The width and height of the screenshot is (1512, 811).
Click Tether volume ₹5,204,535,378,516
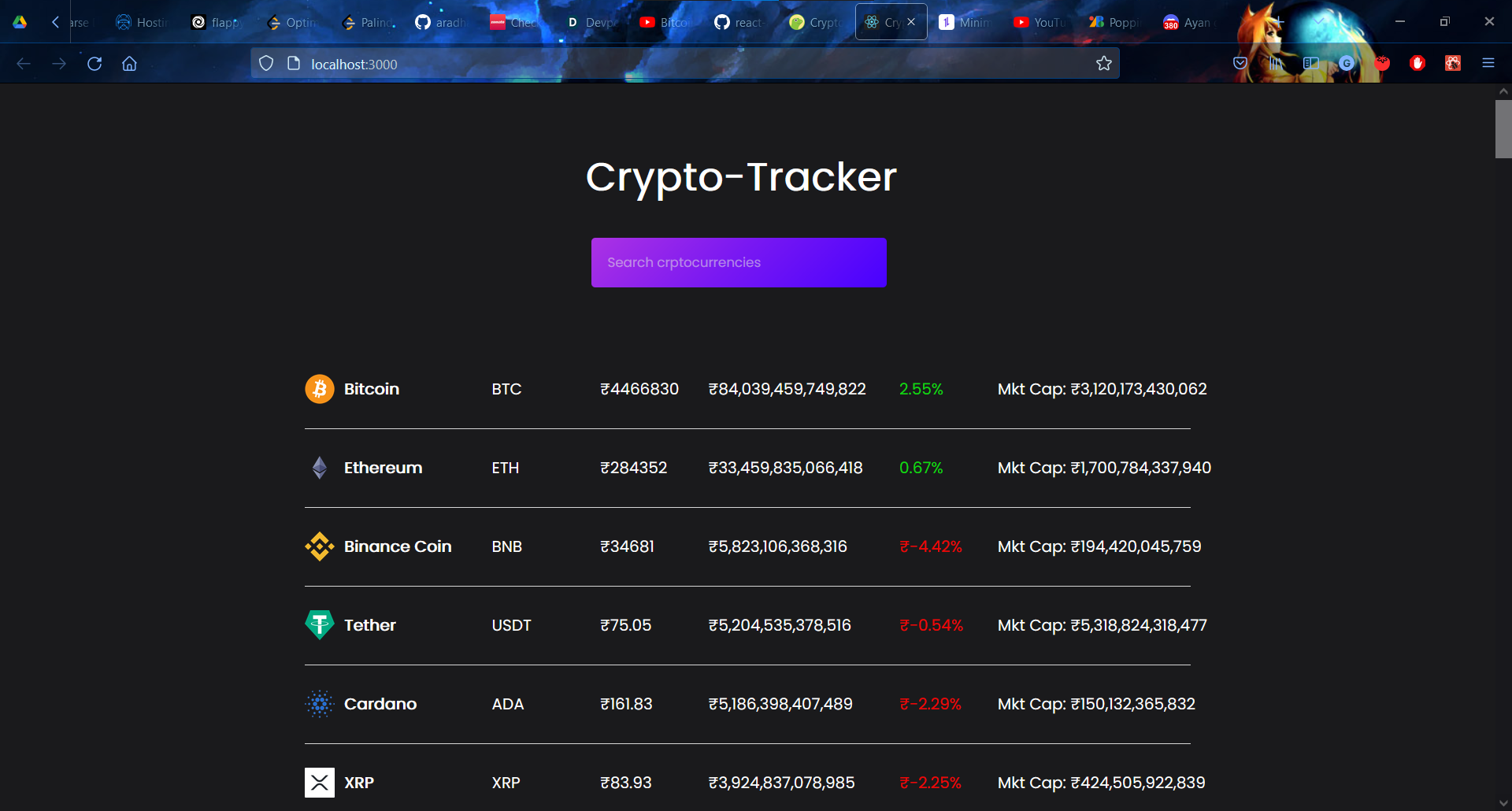tap(780, 625)
